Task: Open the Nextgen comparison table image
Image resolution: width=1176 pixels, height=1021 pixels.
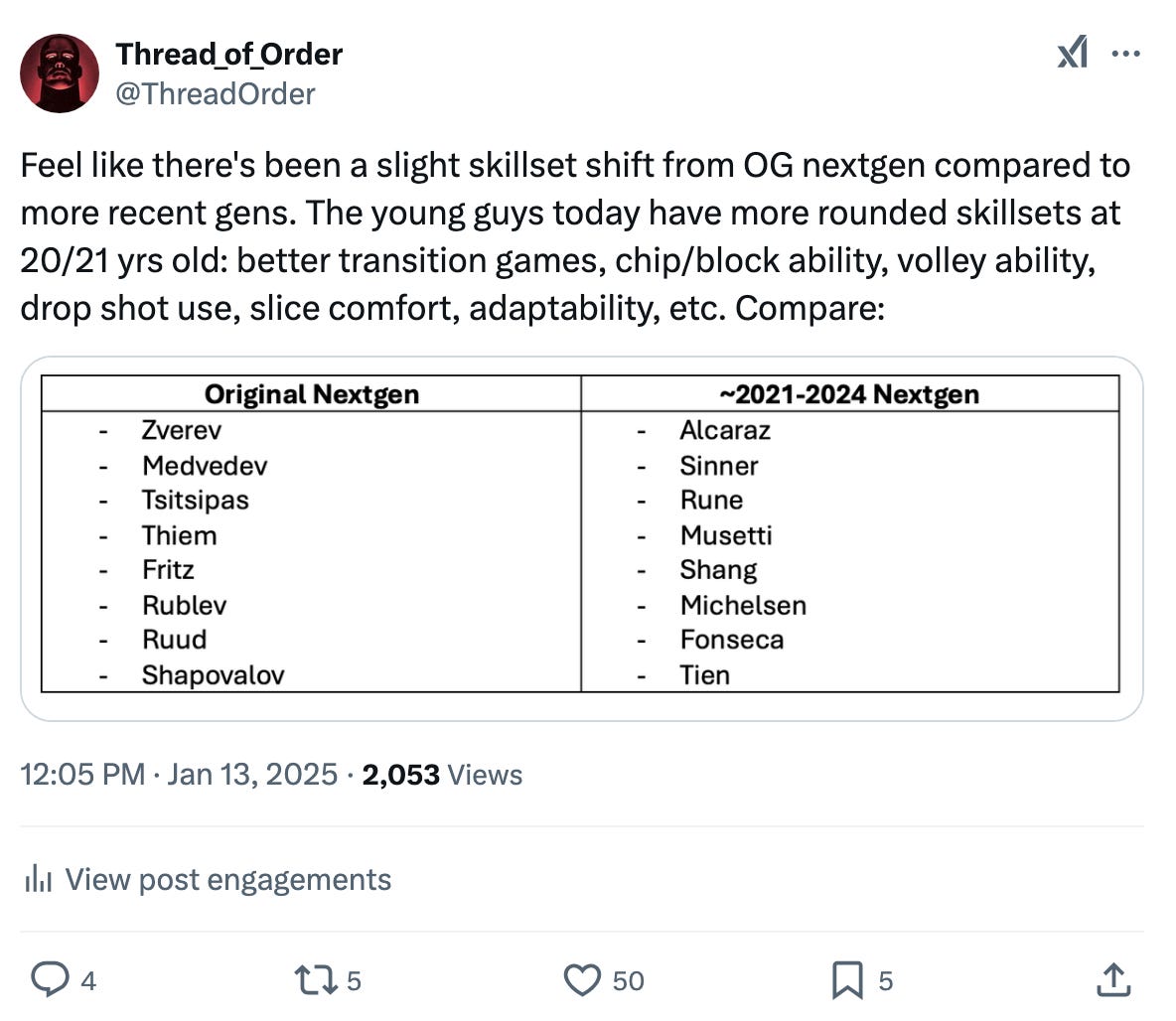Action: (x=581, y=538)
